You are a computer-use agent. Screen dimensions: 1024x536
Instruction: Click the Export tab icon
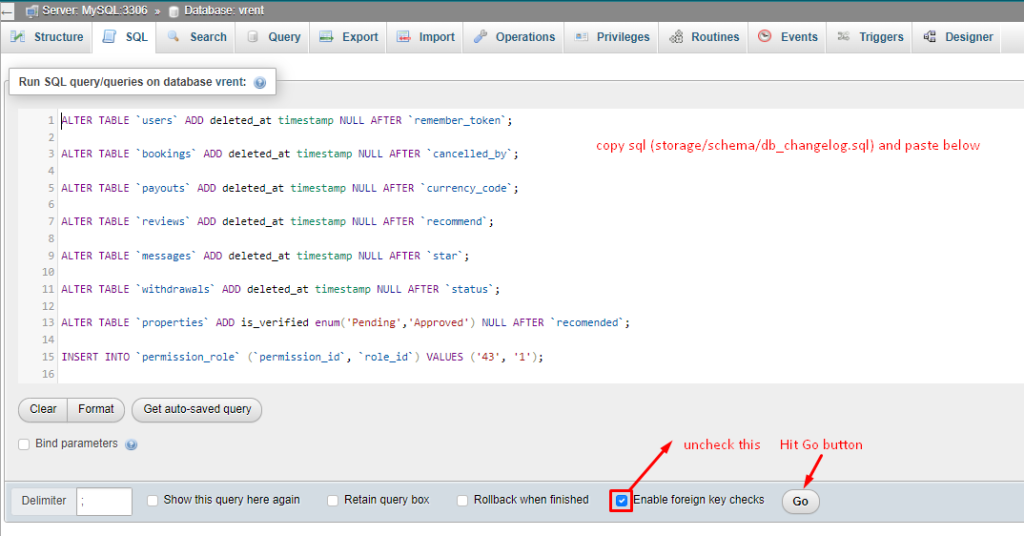(326, 37)
